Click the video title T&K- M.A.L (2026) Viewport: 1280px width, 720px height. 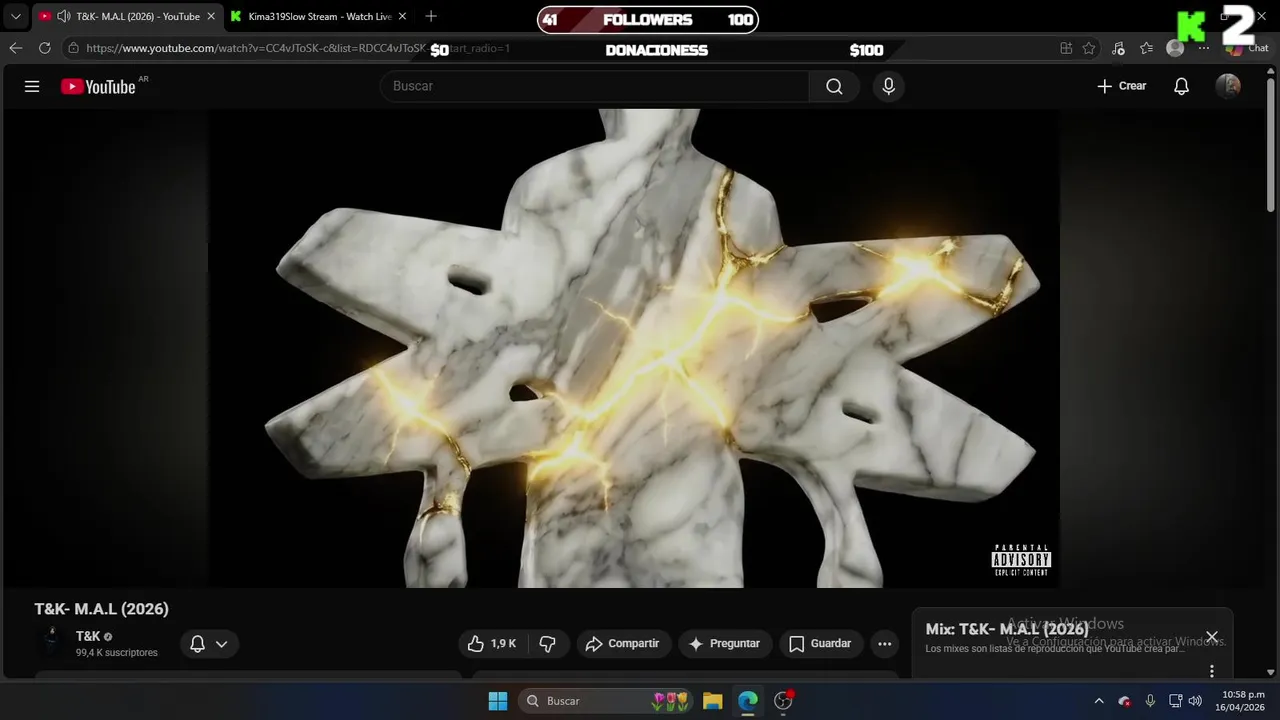pos(102,609)
